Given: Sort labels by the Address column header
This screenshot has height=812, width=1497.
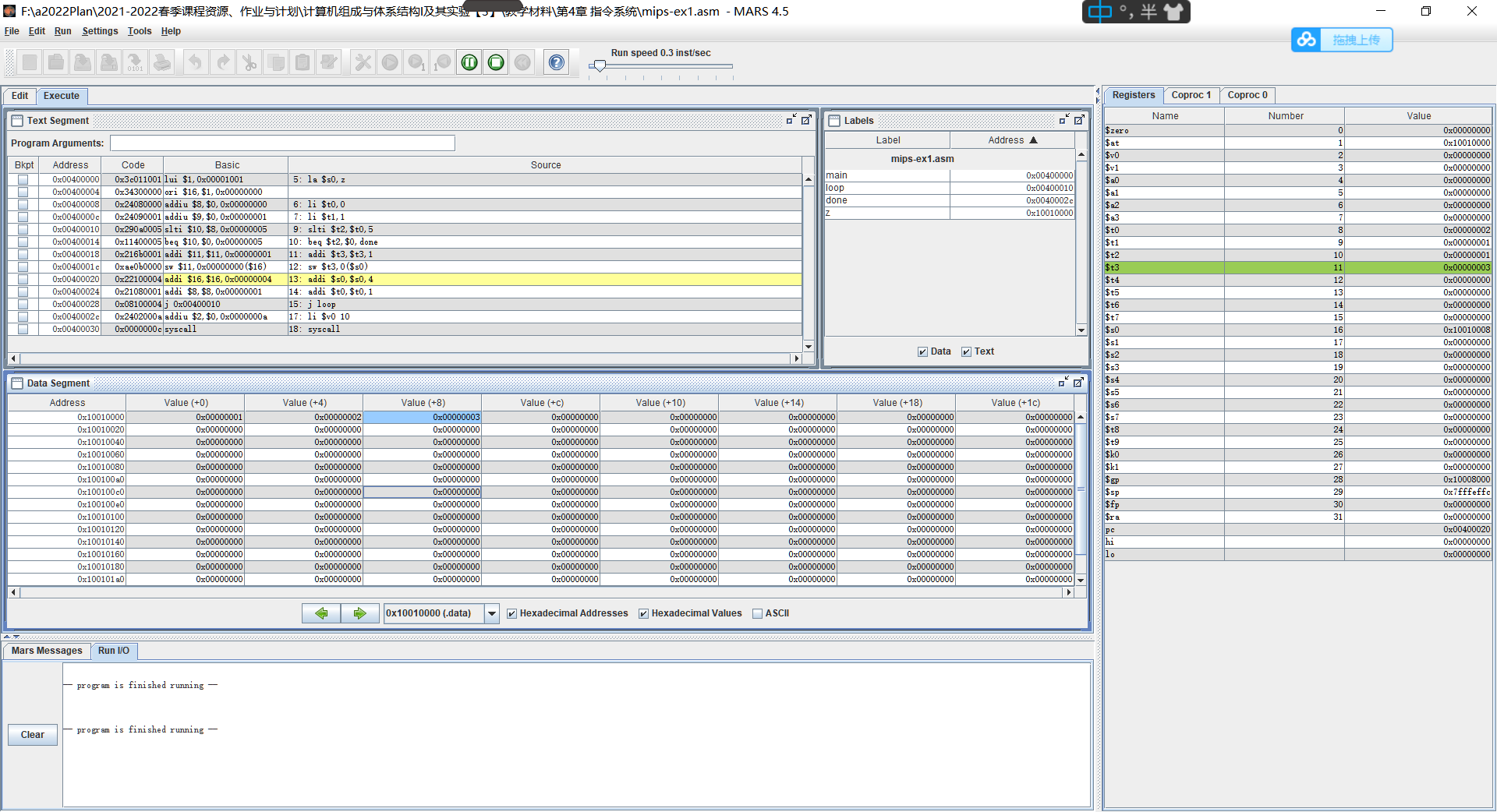Looking at the screenshot, I should point(1012,140).
